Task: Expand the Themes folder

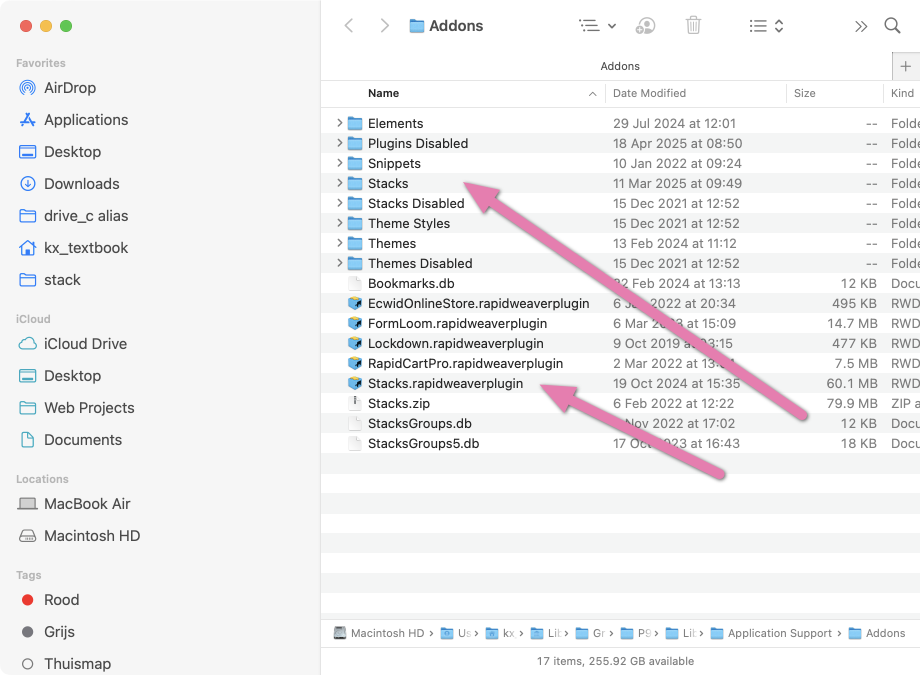Action: pos(339,242)
